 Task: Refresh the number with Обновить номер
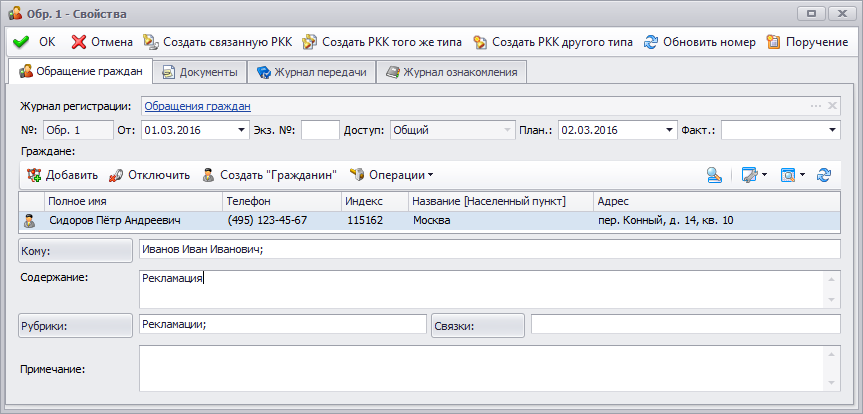(x=699, y=42)
